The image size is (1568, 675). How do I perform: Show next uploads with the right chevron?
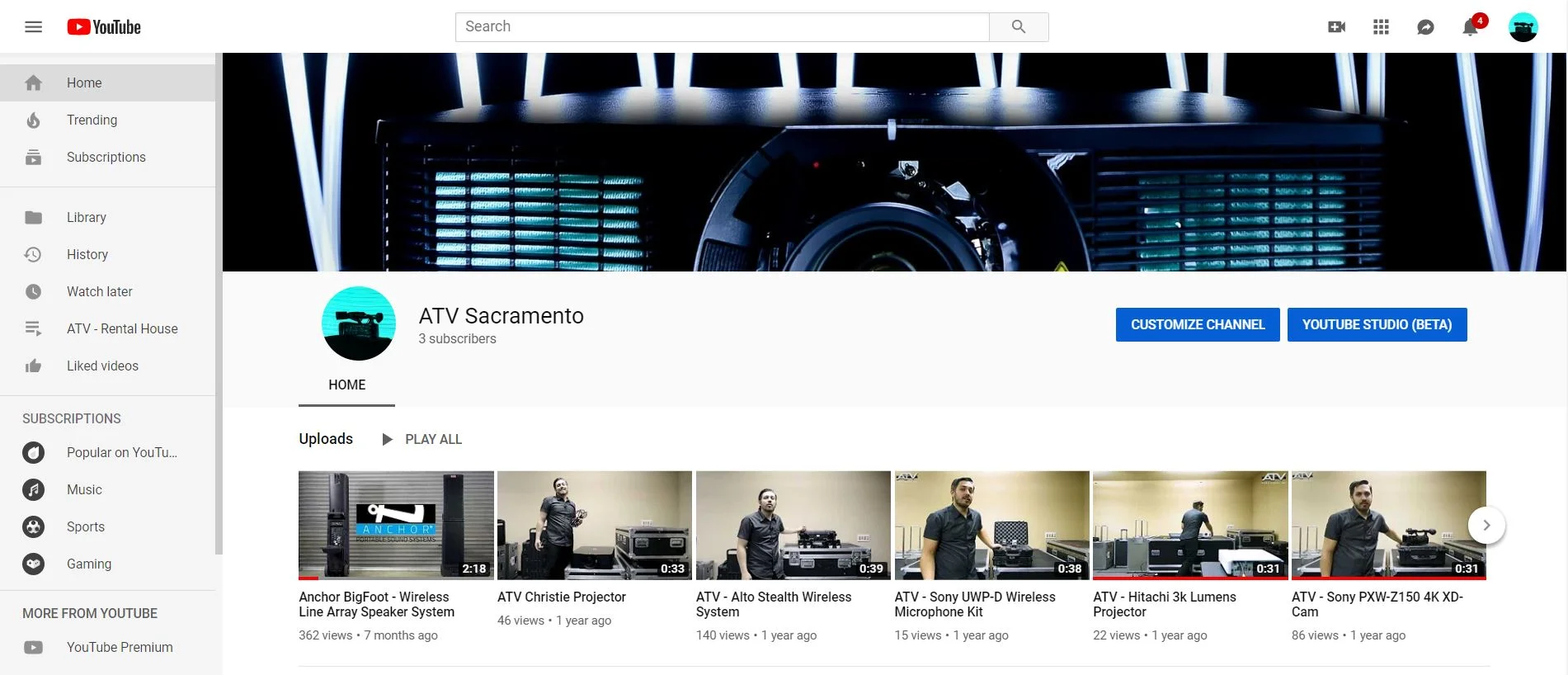1486,525
